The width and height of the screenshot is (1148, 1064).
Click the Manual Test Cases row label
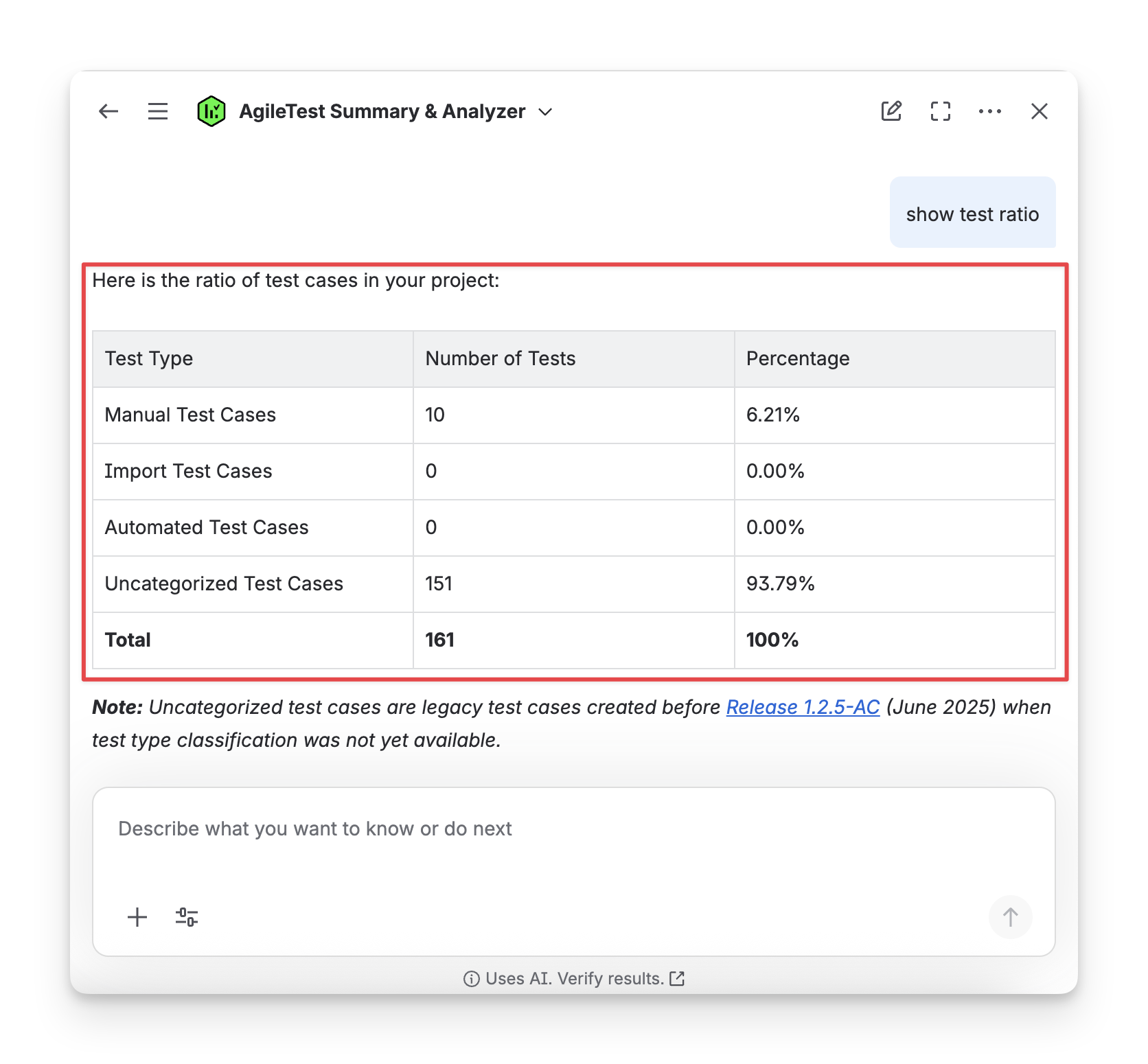tap(190, 415)
